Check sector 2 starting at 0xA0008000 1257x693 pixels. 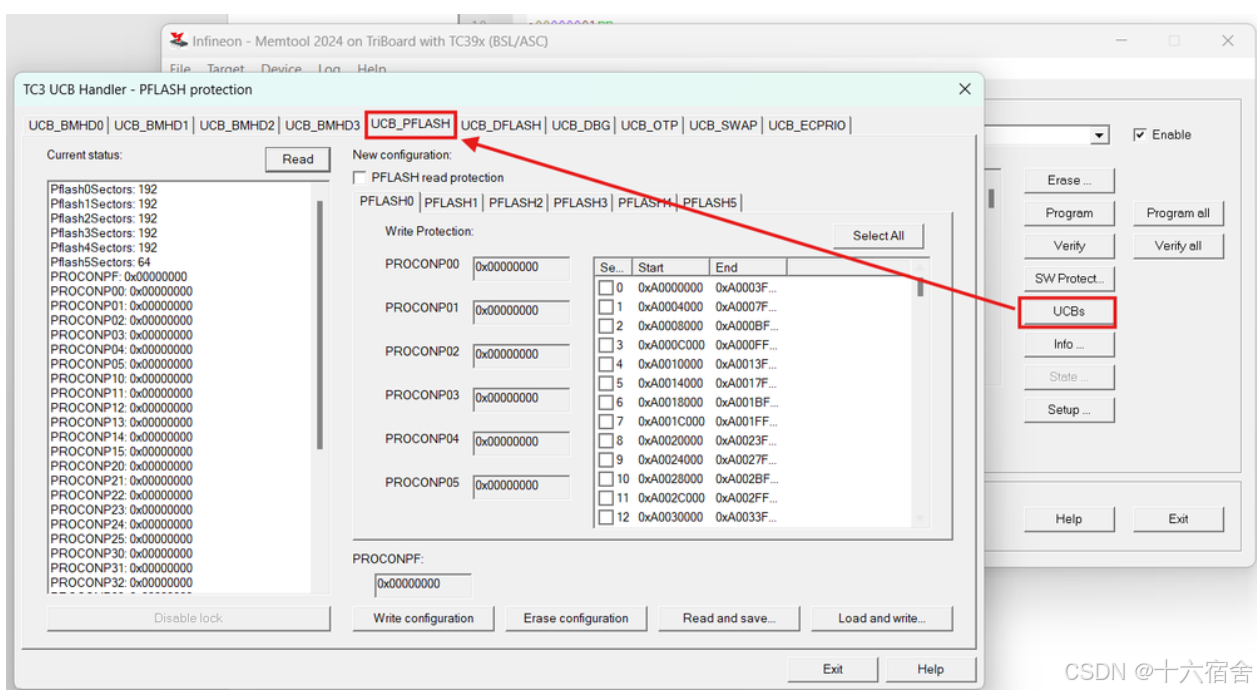tap(605, 326)
